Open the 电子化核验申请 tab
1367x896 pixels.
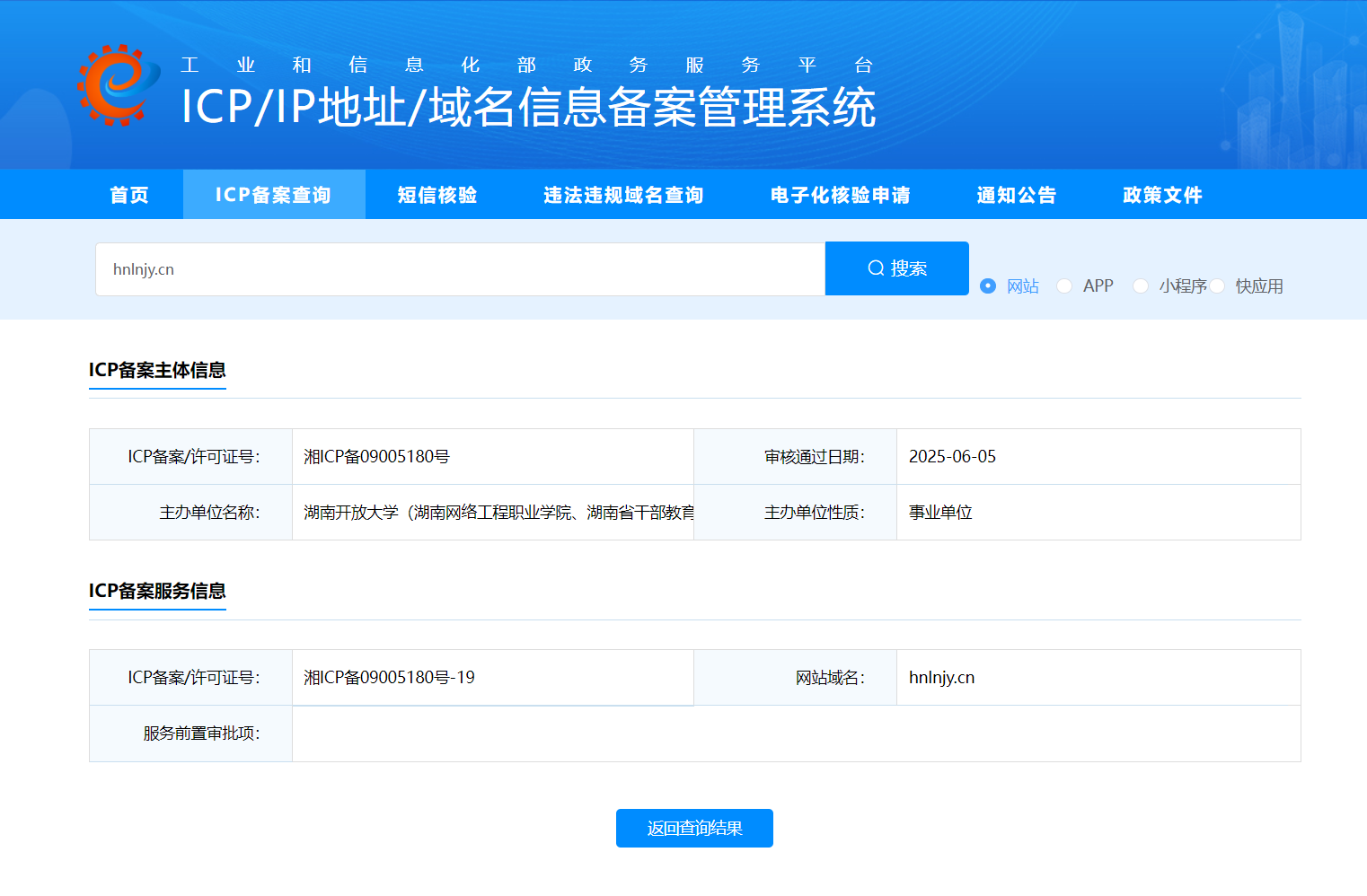(x=841, y=195)
